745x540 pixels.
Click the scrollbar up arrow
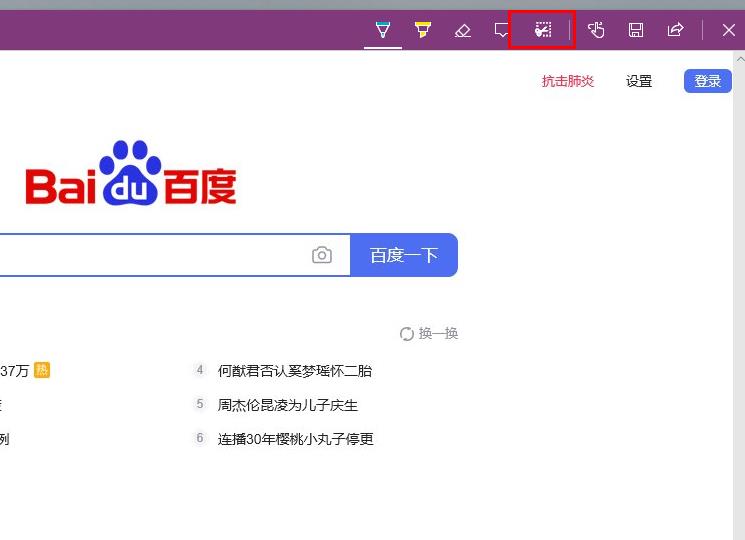[740, 59]
